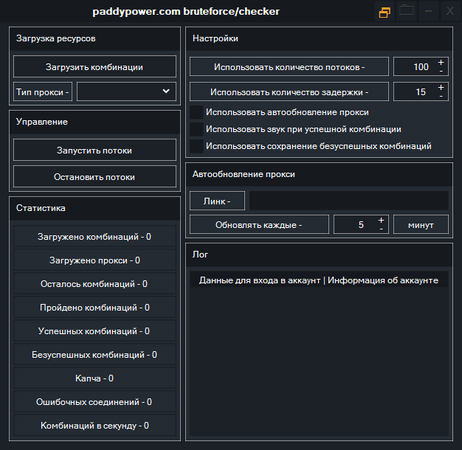Click the Загрузить комбинации button
This screenshot has width=462, height=450.
95,67
